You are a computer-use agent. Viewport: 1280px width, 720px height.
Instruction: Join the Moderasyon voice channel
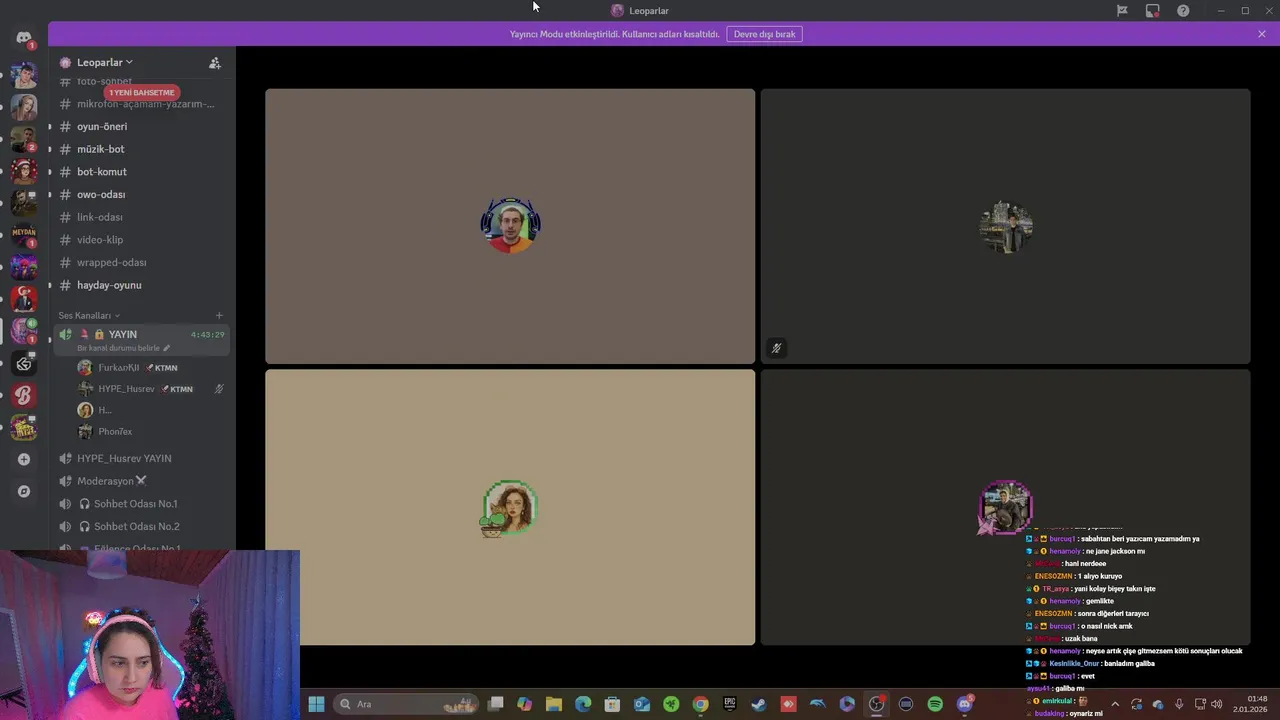(142, 481)
